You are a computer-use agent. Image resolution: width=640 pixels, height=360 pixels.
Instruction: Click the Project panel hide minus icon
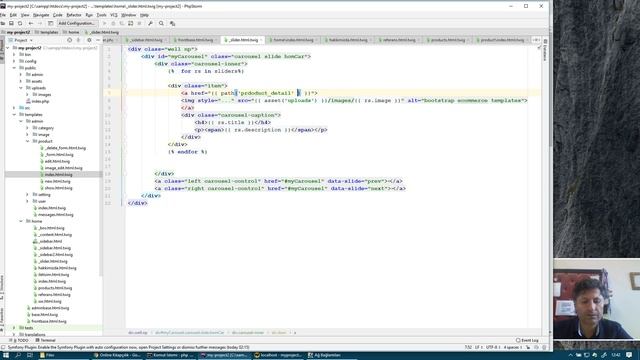98,40
